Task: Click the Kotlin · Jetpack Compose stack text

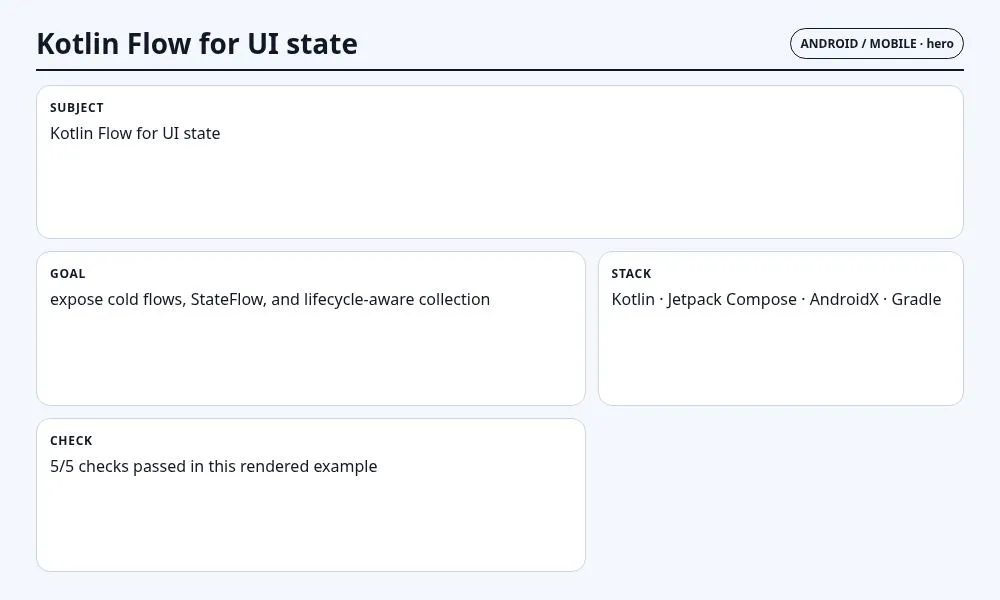Action: 776,300
